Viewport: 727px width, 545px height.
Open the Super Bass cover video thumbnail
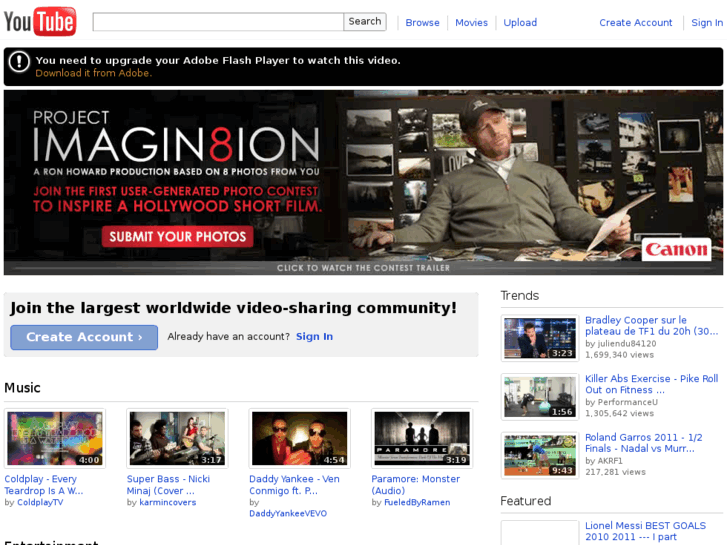click(177, 438)
